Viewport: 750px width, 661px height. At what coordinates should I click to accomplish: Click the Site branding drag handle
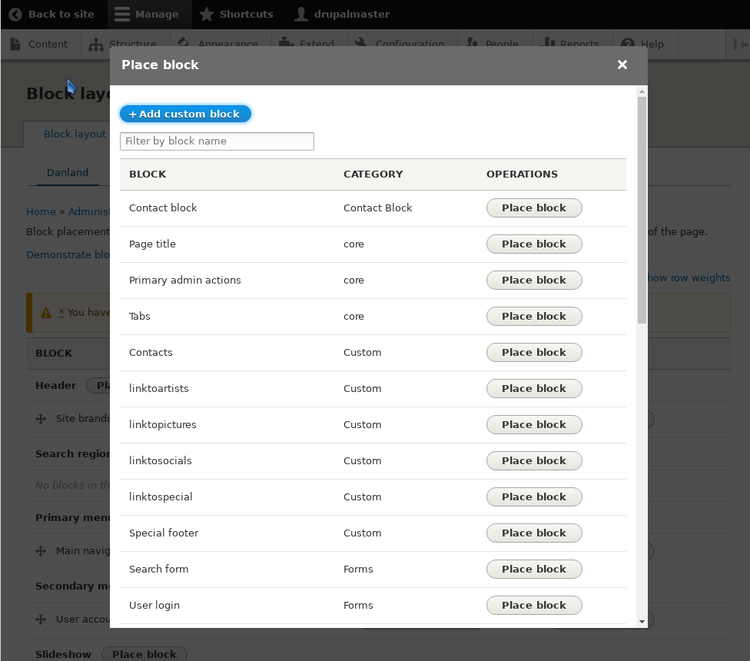coord(41,419)
